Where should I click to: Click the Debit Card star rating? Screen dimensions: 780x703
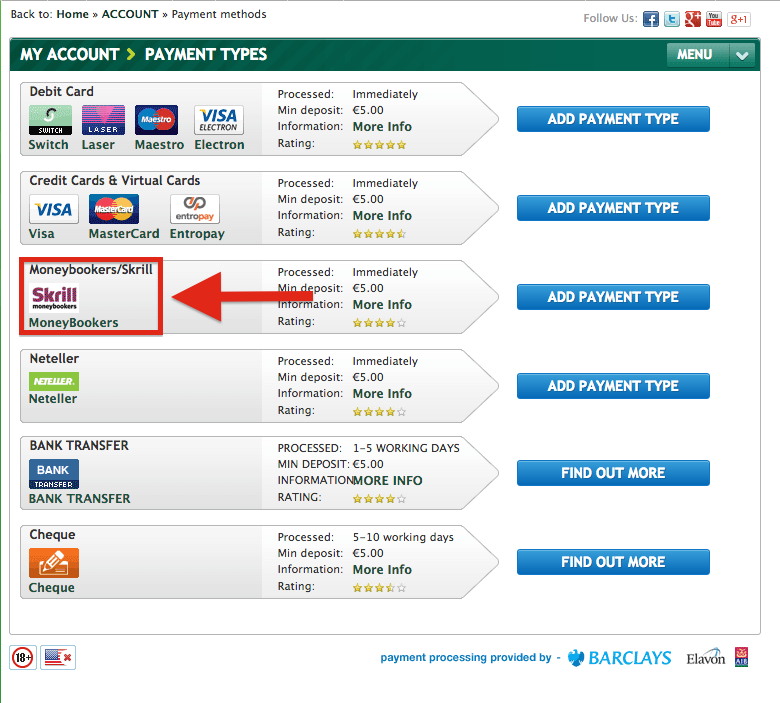click(x=380, y=145)
